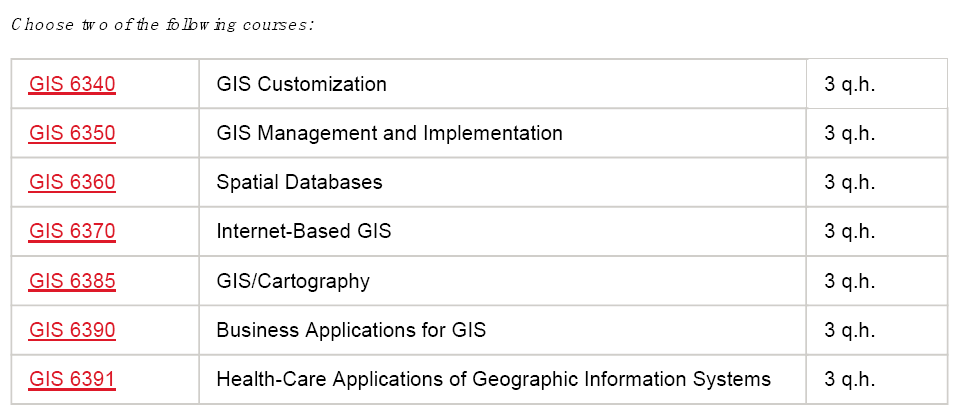Click the GIS 6390 link
The width and height of the screenshot is (958, 410).
(72, 330)
